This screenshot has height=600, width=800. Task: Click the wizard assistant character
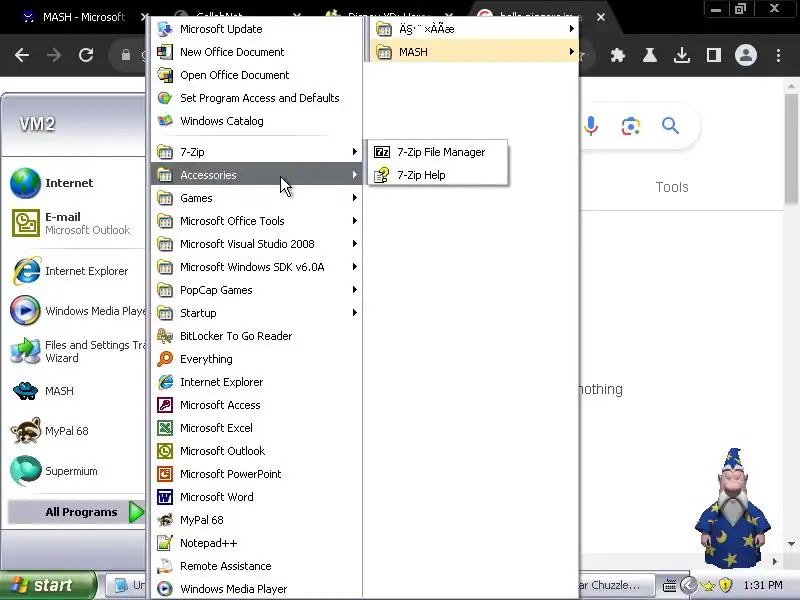click(x=733, y=509)
